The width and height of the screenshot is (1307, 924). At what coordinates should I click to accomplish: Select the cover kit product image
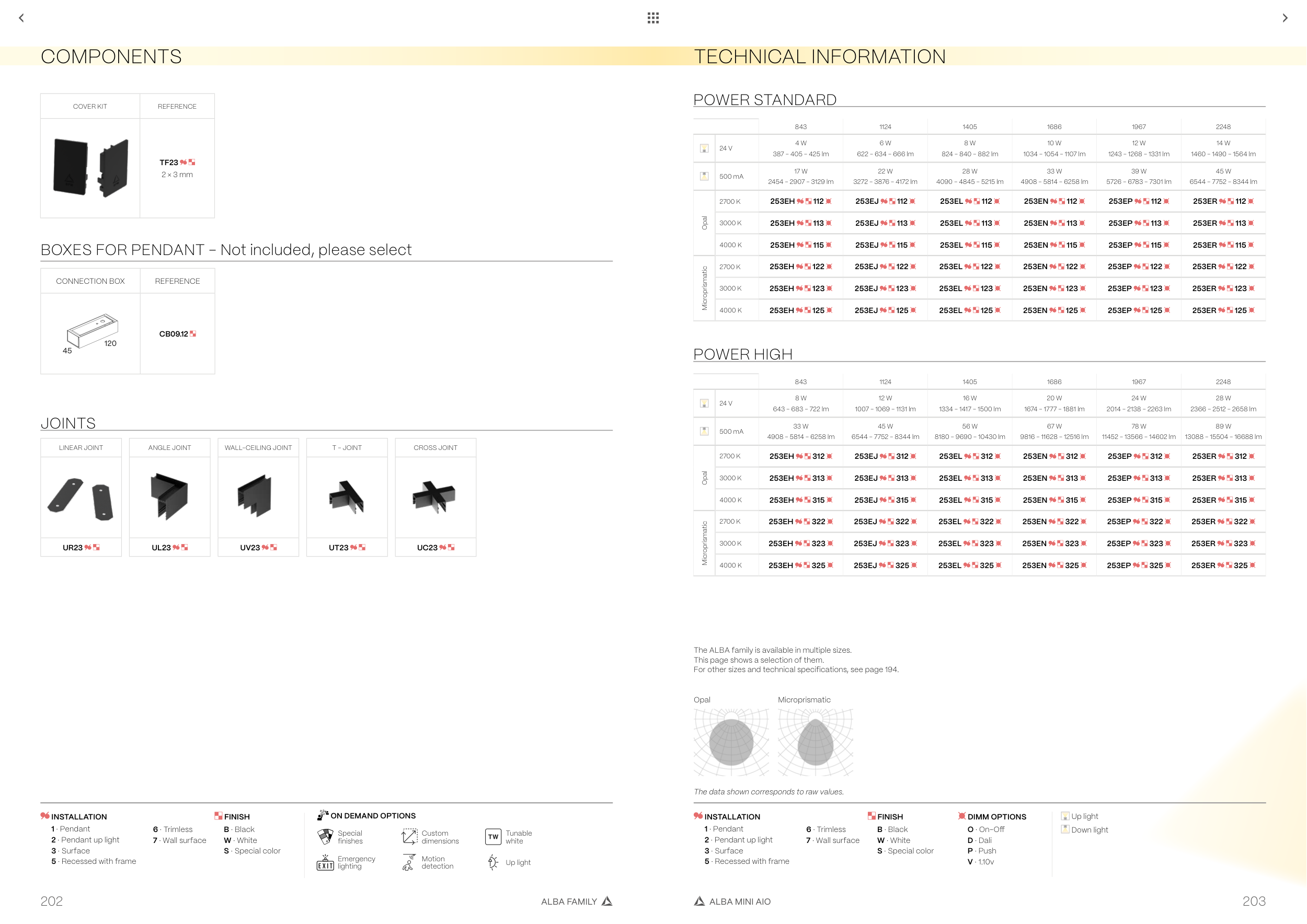click(90, 168)
